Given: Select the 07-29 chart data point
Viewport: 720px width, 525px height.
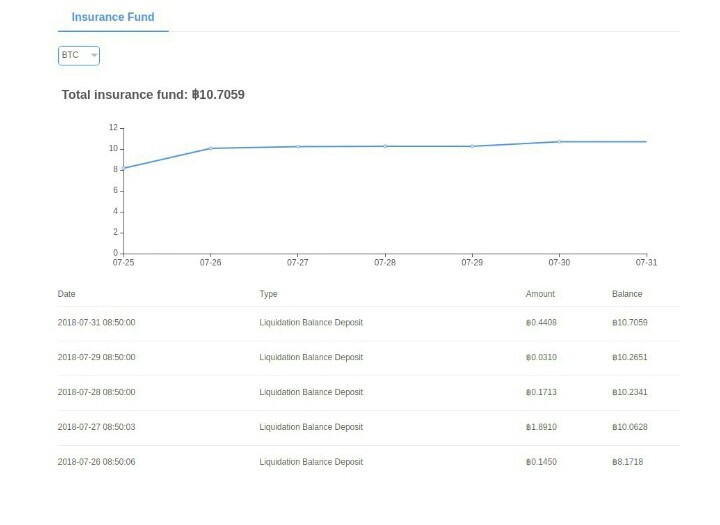Looking at the screenshot, I should 472,146.
